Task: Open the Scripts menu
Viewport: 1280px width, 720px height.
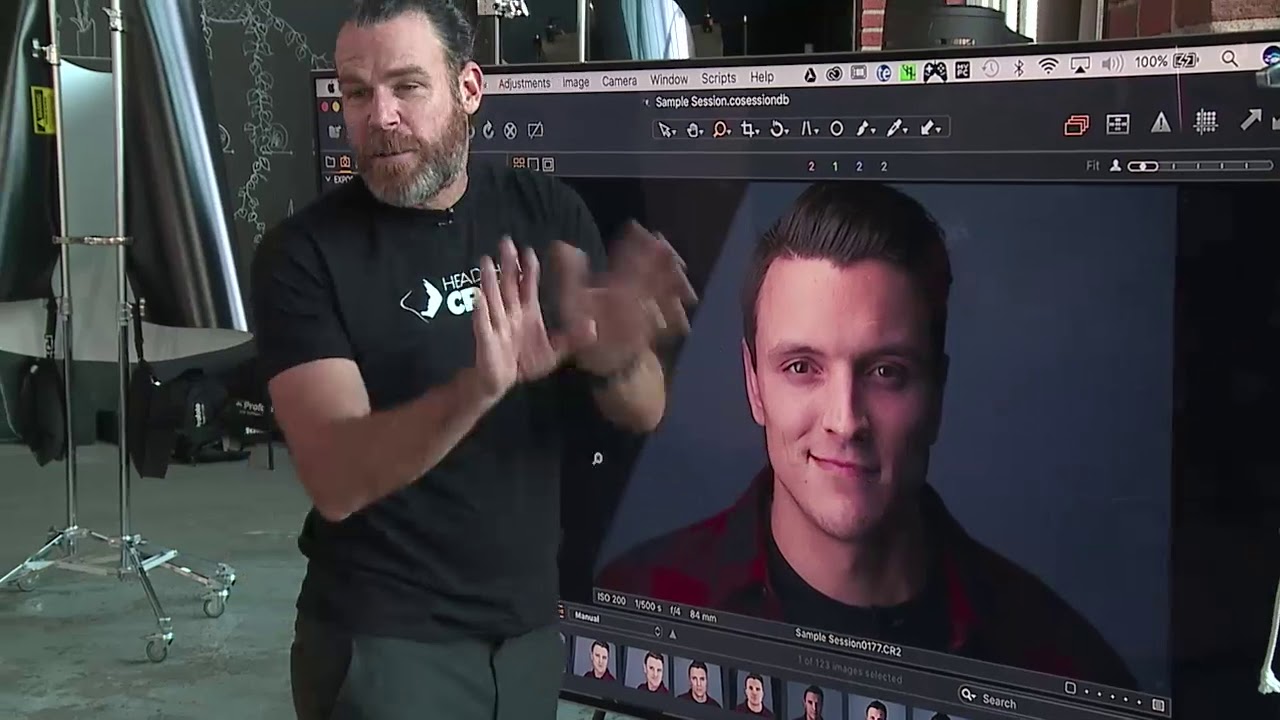Action: 718,78
